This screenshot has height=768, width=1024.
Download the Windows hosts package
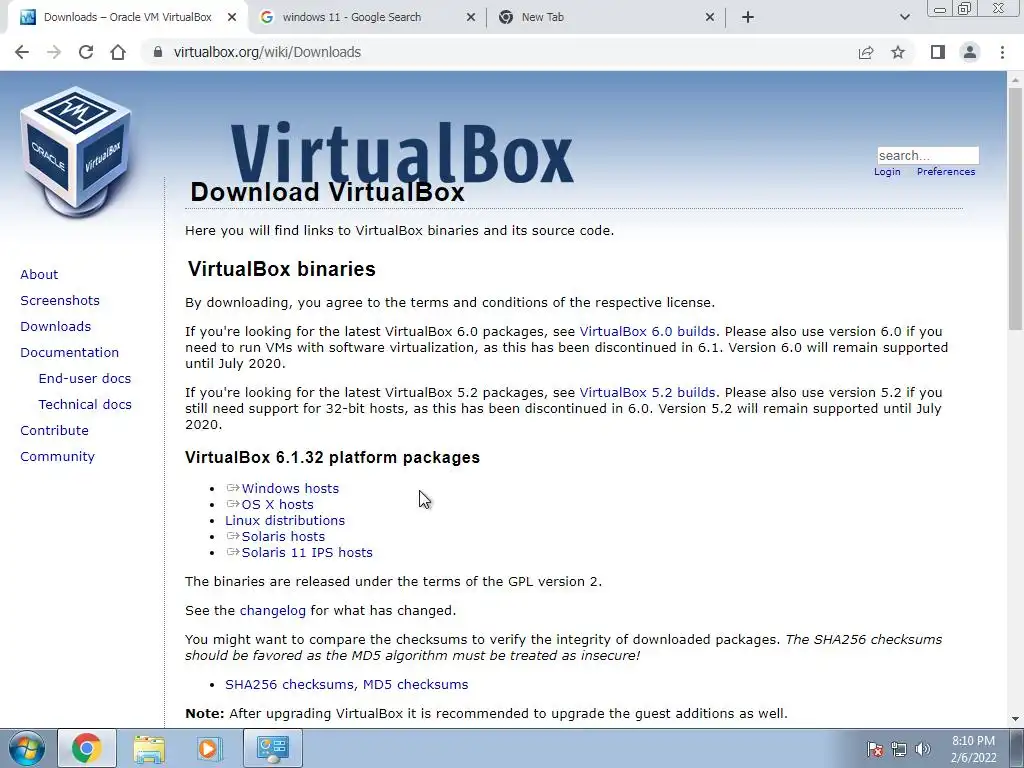coord(290,488)
